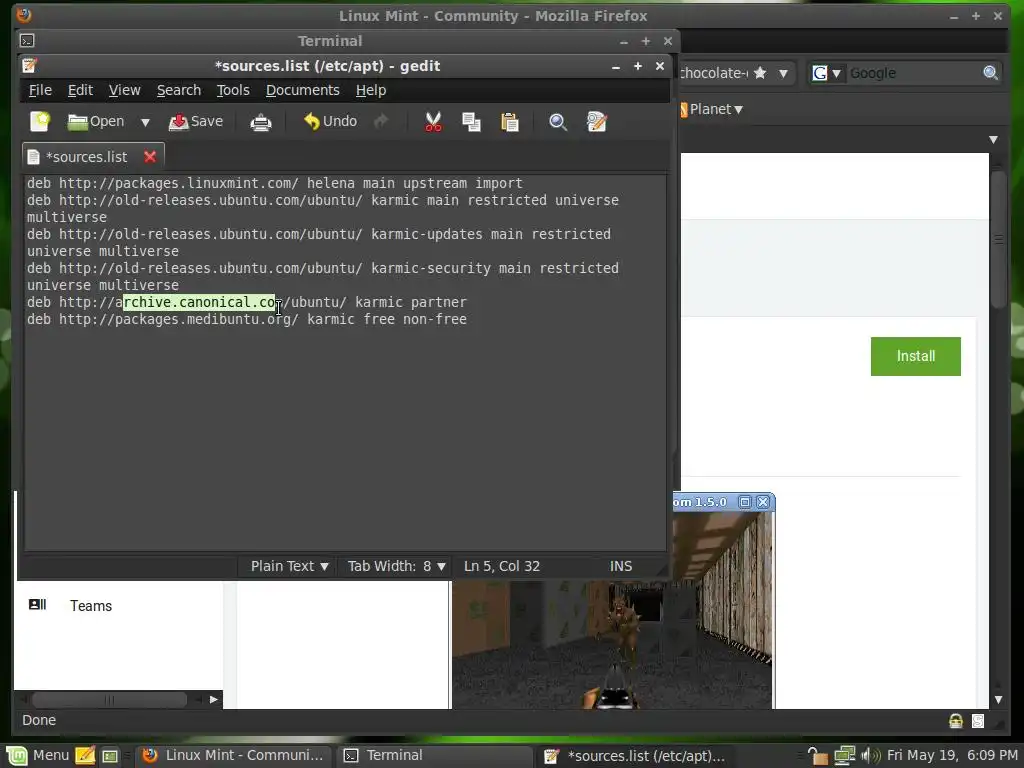The height and width of the screenshot is (768, 1024).
Task: Open the Plain Text syntax dropdown
Action: (x=289, y=566)
